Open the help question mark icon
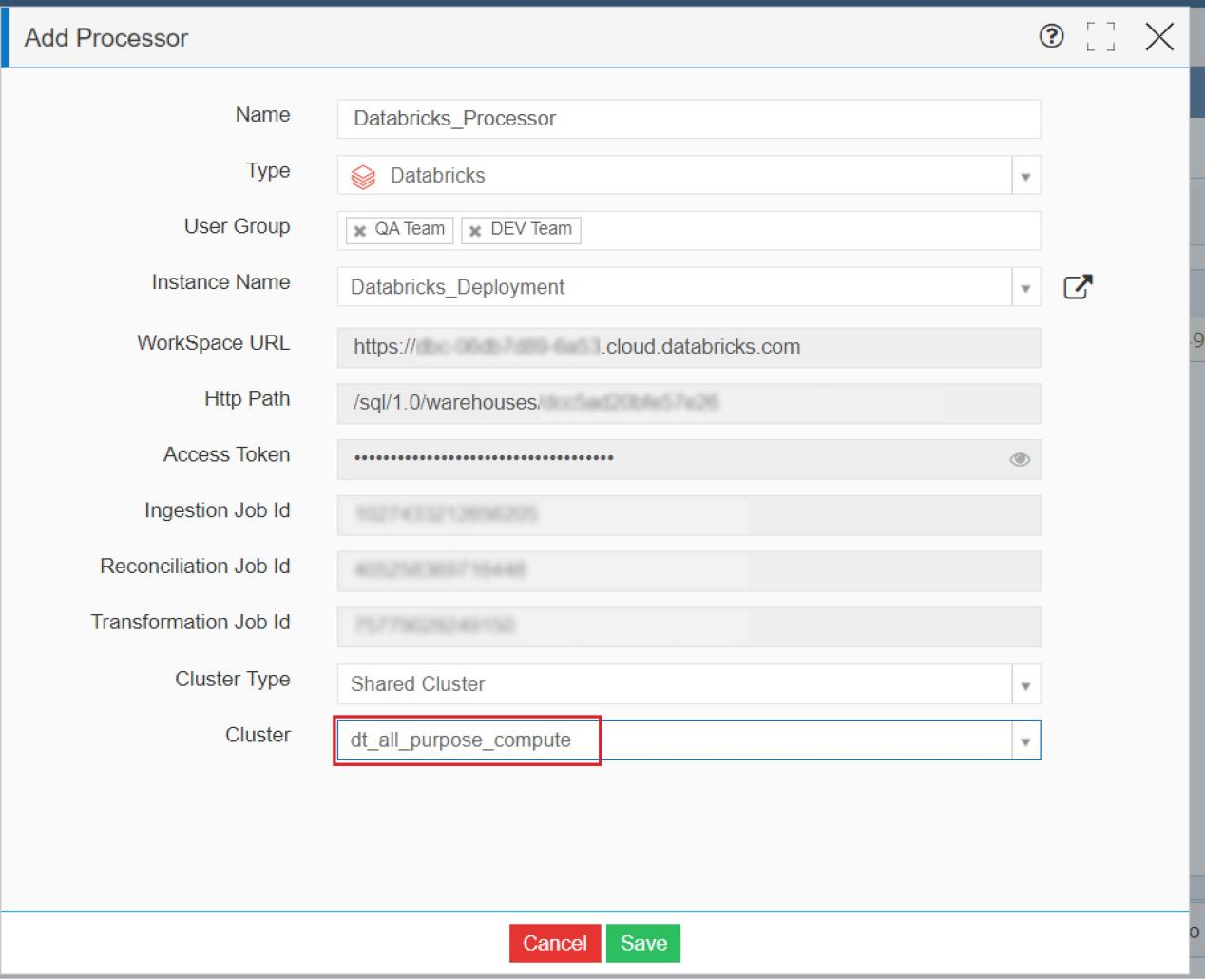 tap(1052, 37)
